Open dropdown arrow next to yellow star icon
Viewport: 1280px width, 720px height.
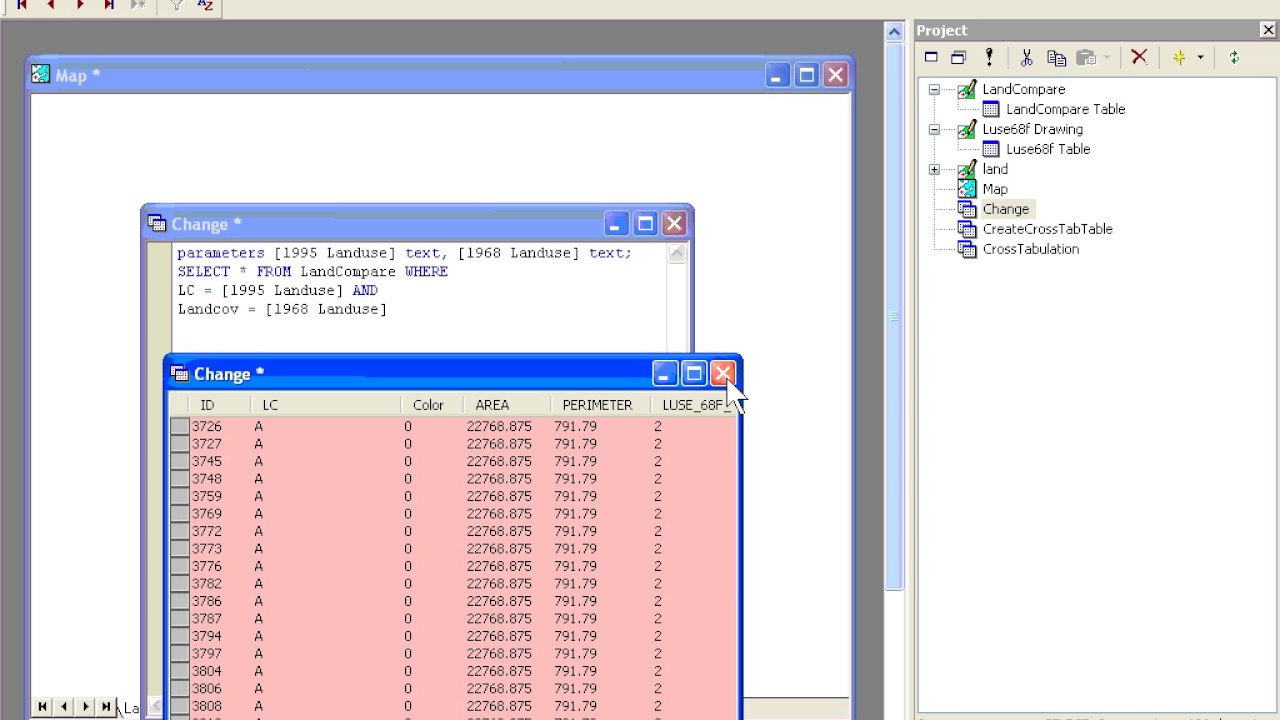(x=1200, y=58)
